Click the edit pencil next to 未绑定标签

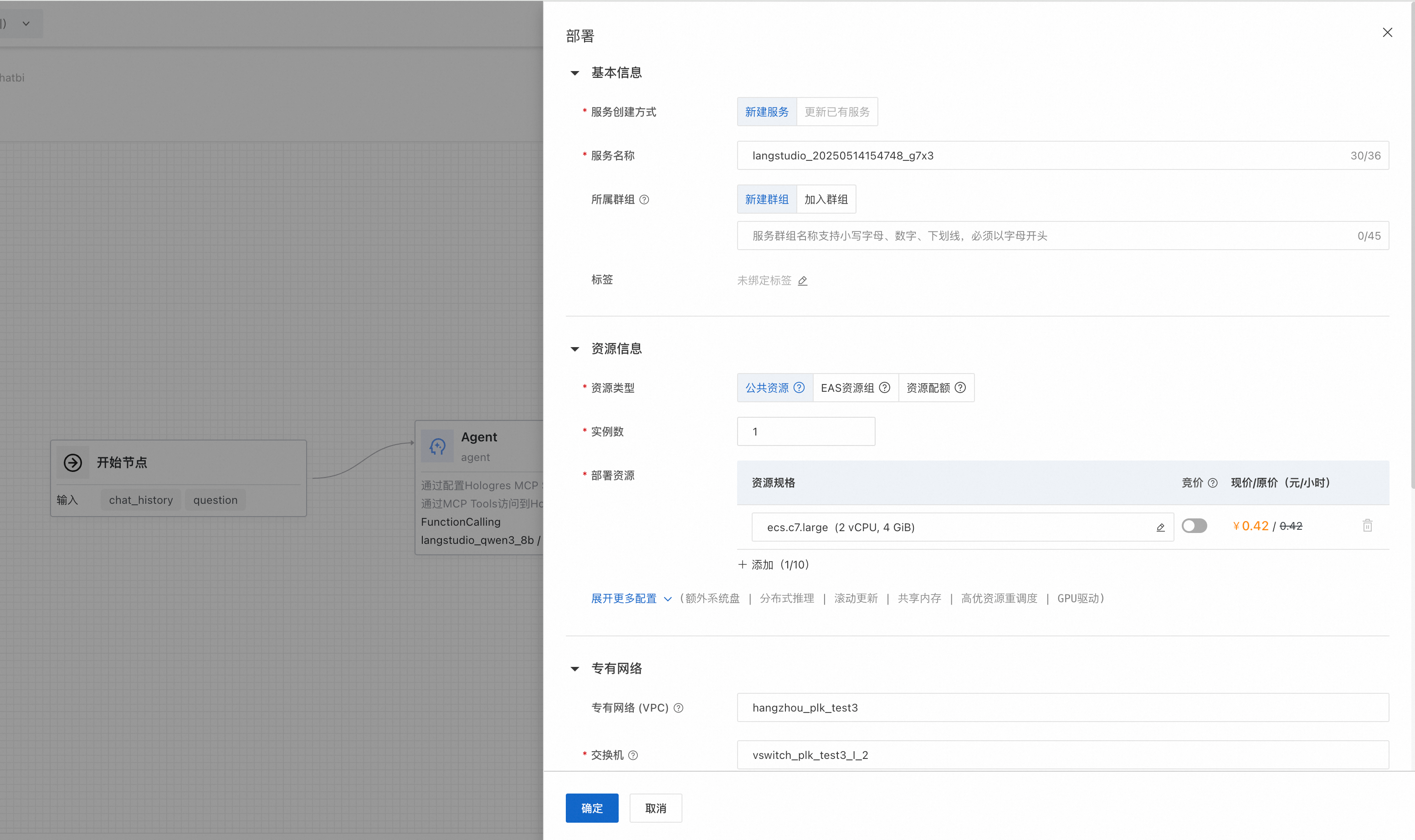click(x=803, y=281)
